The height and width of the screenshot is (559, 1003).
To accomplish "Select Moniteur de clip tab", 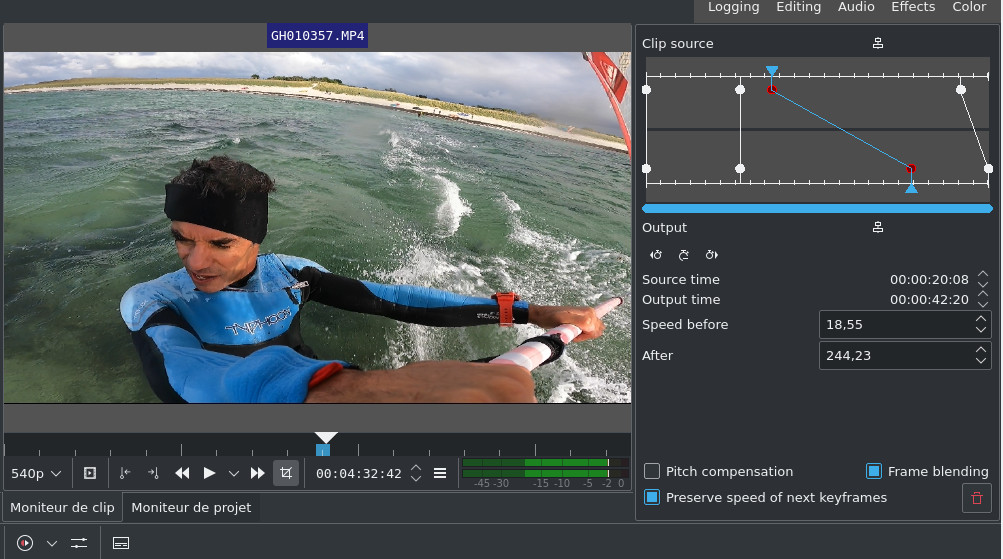I will (62, 508).
